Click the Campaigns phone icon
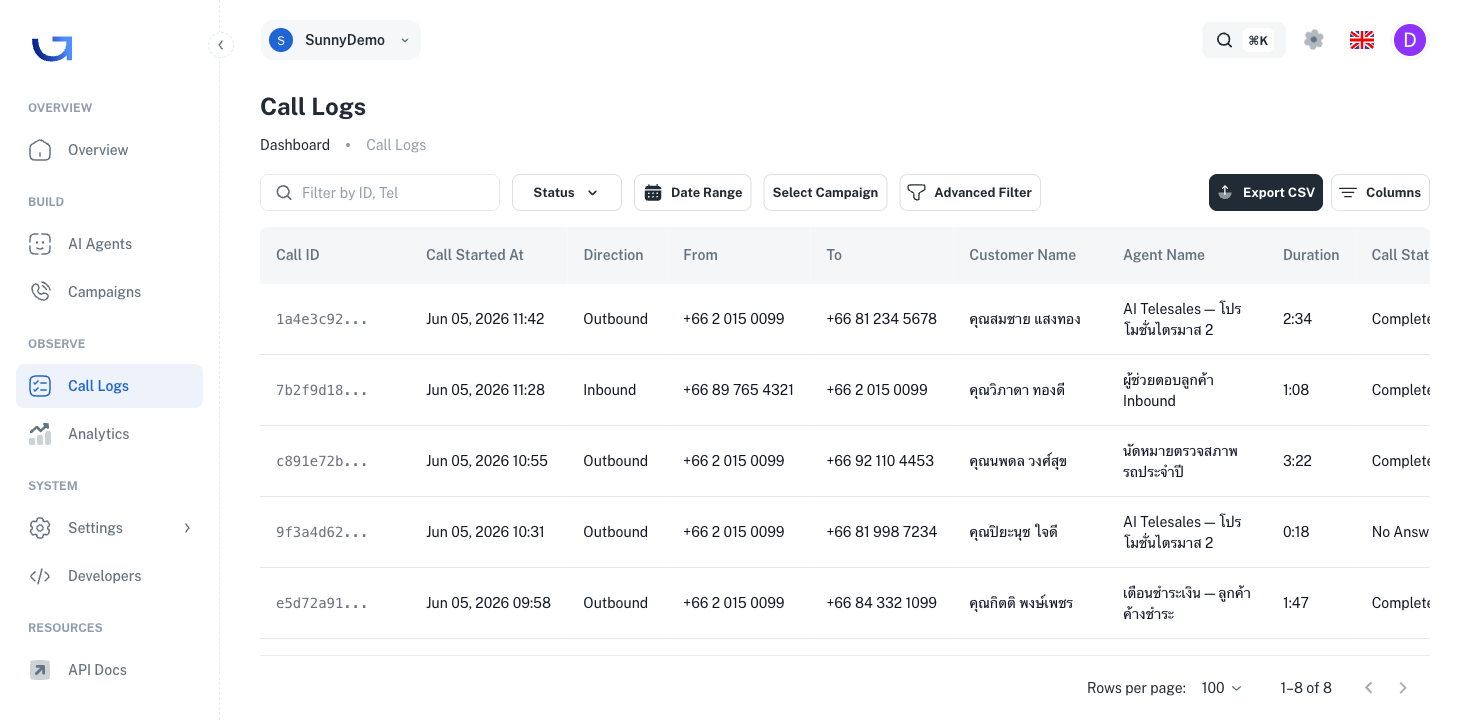 pos(40,292)
